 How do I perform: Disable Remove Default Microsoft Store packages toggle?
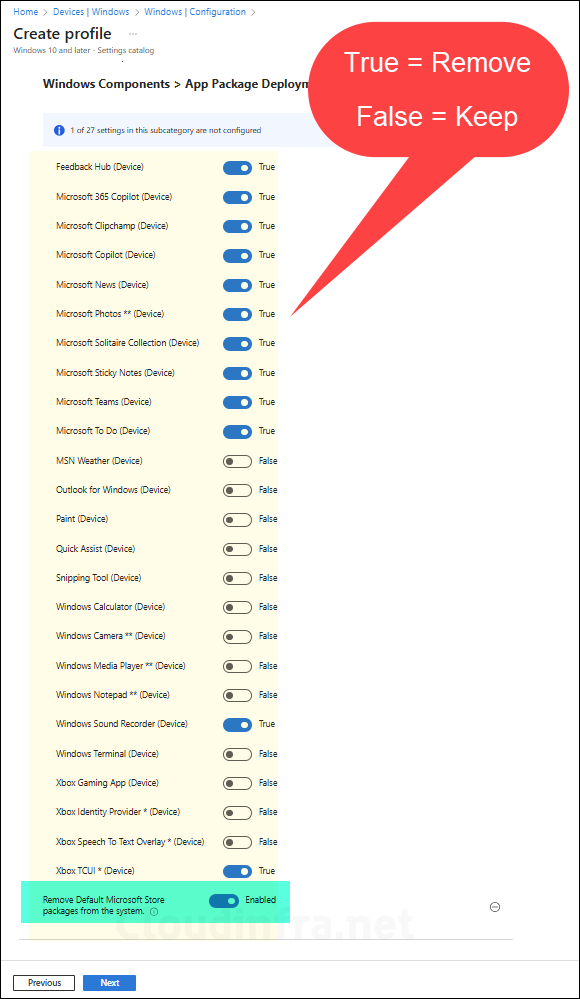[224, 900]
